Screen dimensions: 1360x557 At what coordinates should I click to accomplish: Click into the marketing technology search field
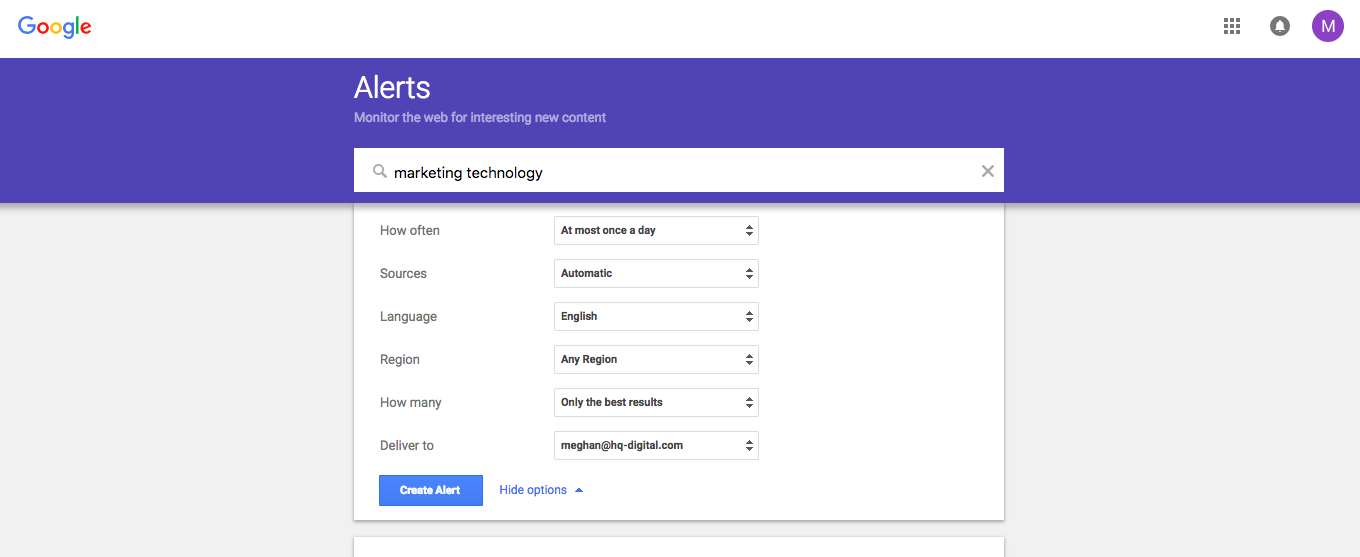click(679, 170)
